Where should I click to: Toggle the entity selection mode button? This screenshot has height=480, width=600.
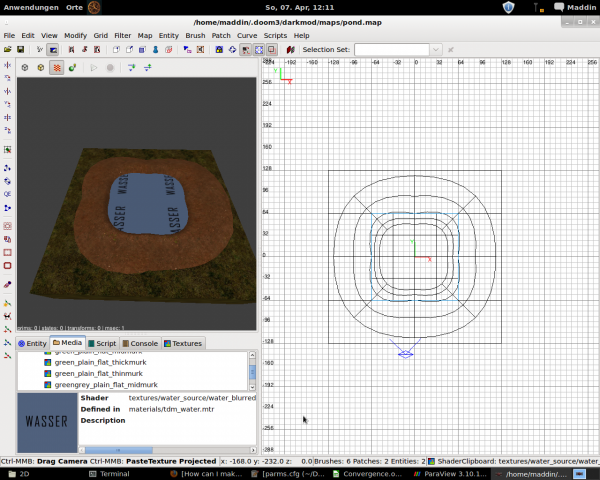(53, 50)
